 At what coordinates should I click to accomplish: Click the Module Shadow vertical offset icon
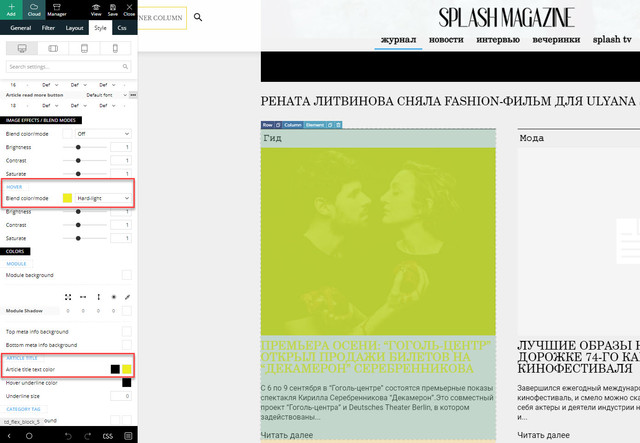coord(98,297)
